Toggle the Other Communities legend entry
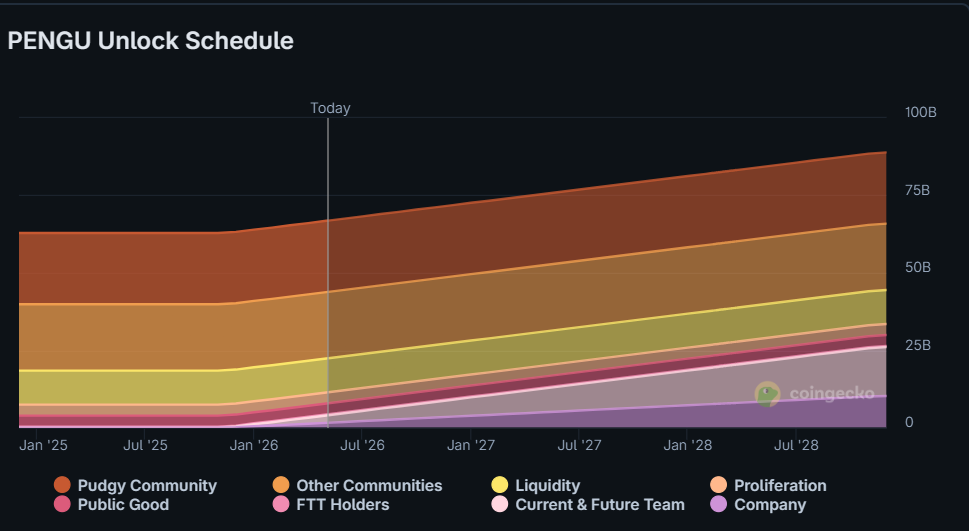This screenshot has height=531, width=969. pos(357,485)
